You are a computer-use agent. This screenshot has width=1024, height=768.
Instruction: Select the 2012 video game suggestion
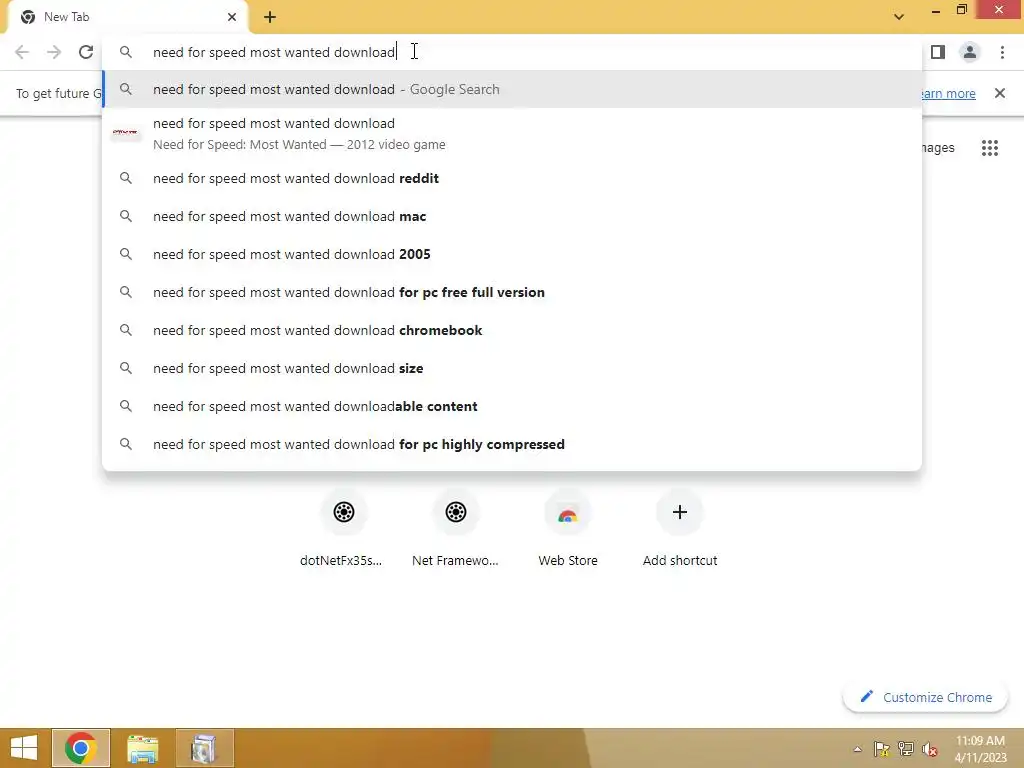pos(512,134)
